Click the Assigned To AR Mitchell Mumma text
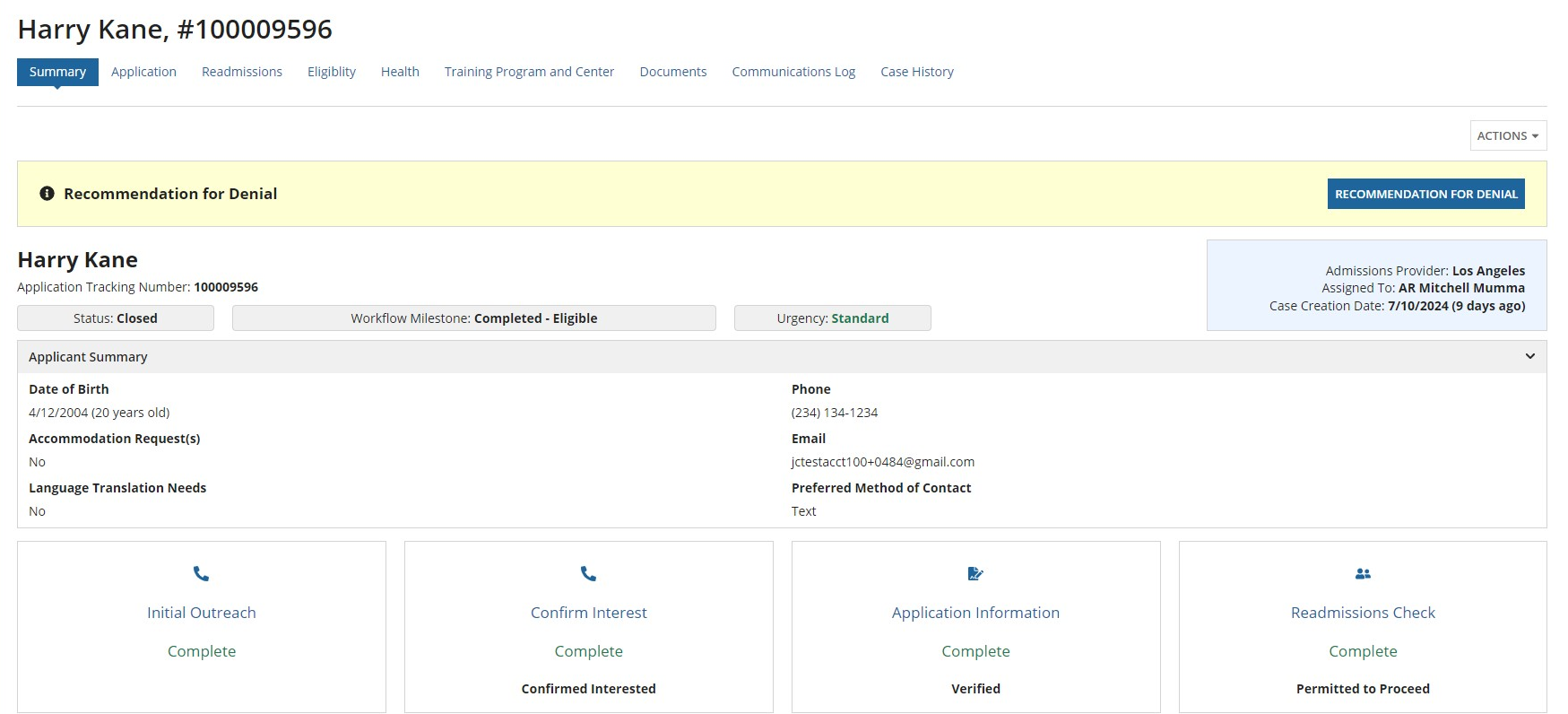The width and height of the screenshot is (1568, 714). pyautogui.click(x=1423, y=288)
